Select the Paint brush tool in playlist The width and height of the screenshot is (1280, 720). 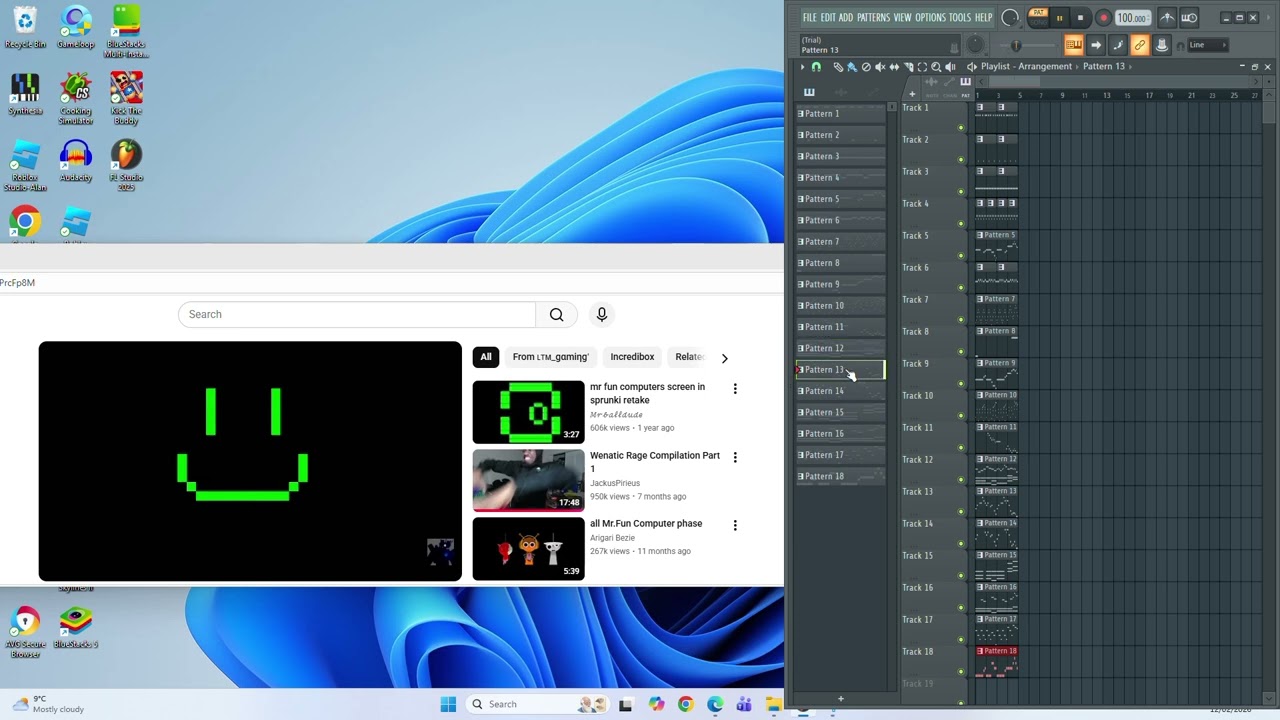click(852, 67)
